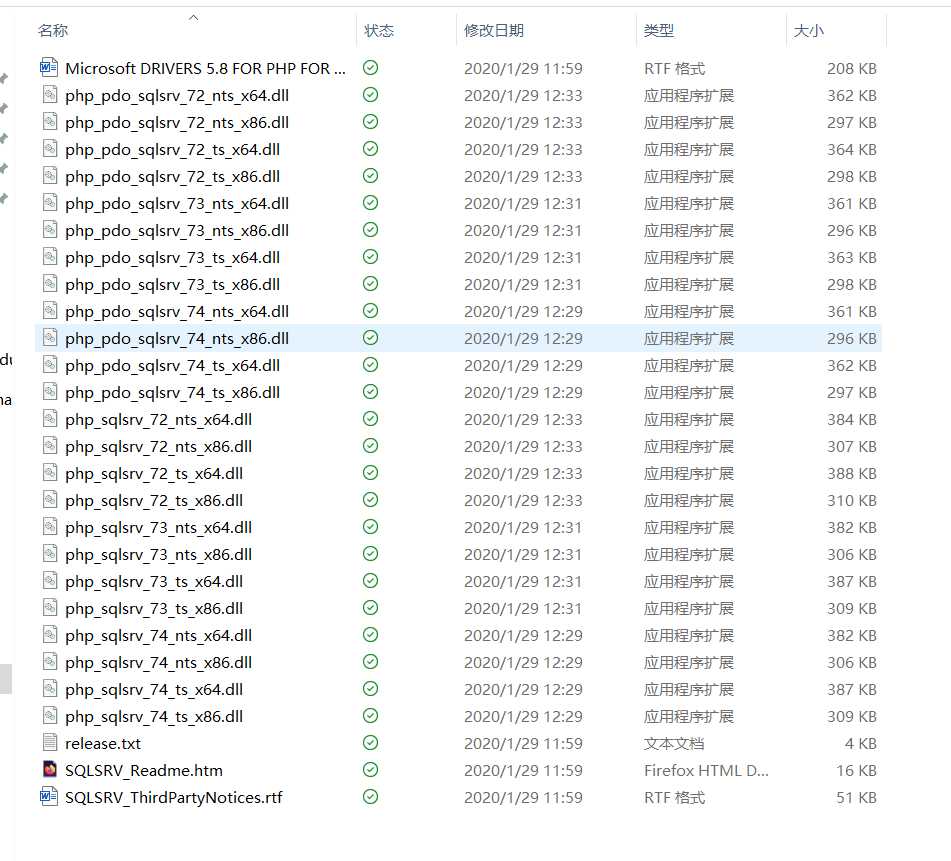Select file SQLSRV_Readme.htm by its name
951x861 pixels.
[x=144, y=771]
